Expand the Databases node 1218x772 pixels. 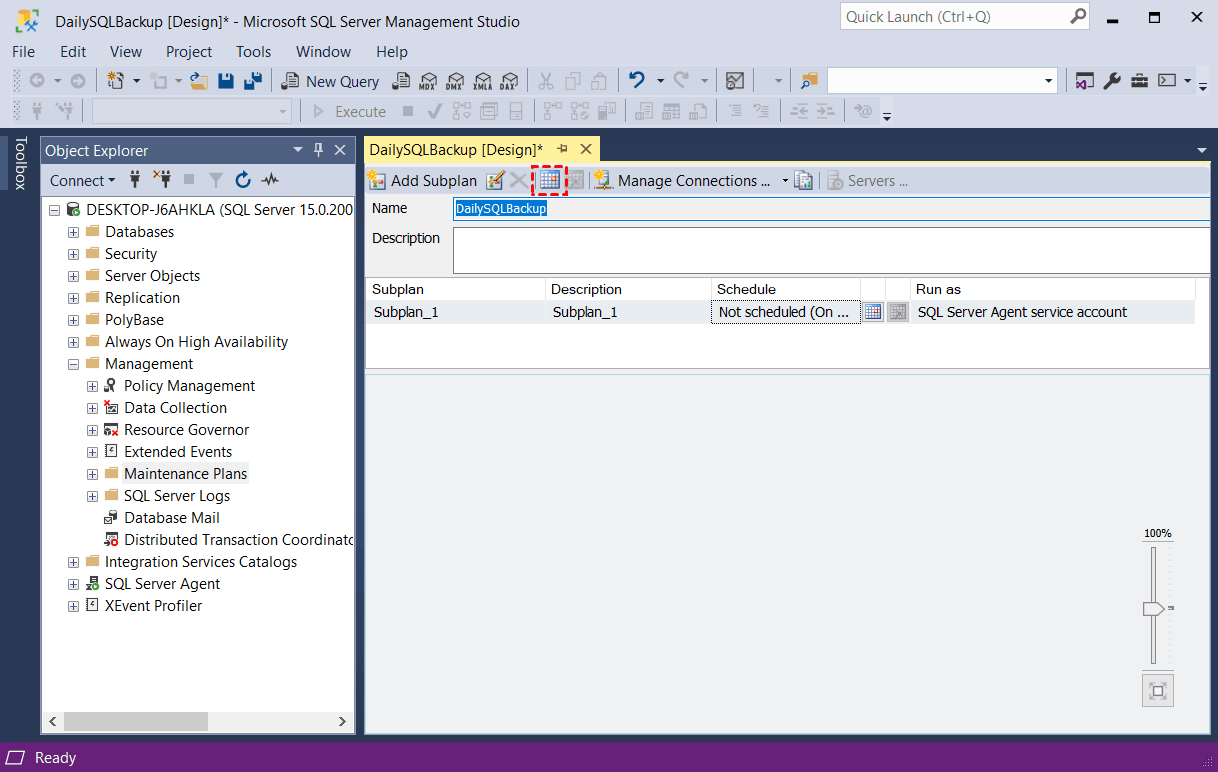(x=73, y=232)
